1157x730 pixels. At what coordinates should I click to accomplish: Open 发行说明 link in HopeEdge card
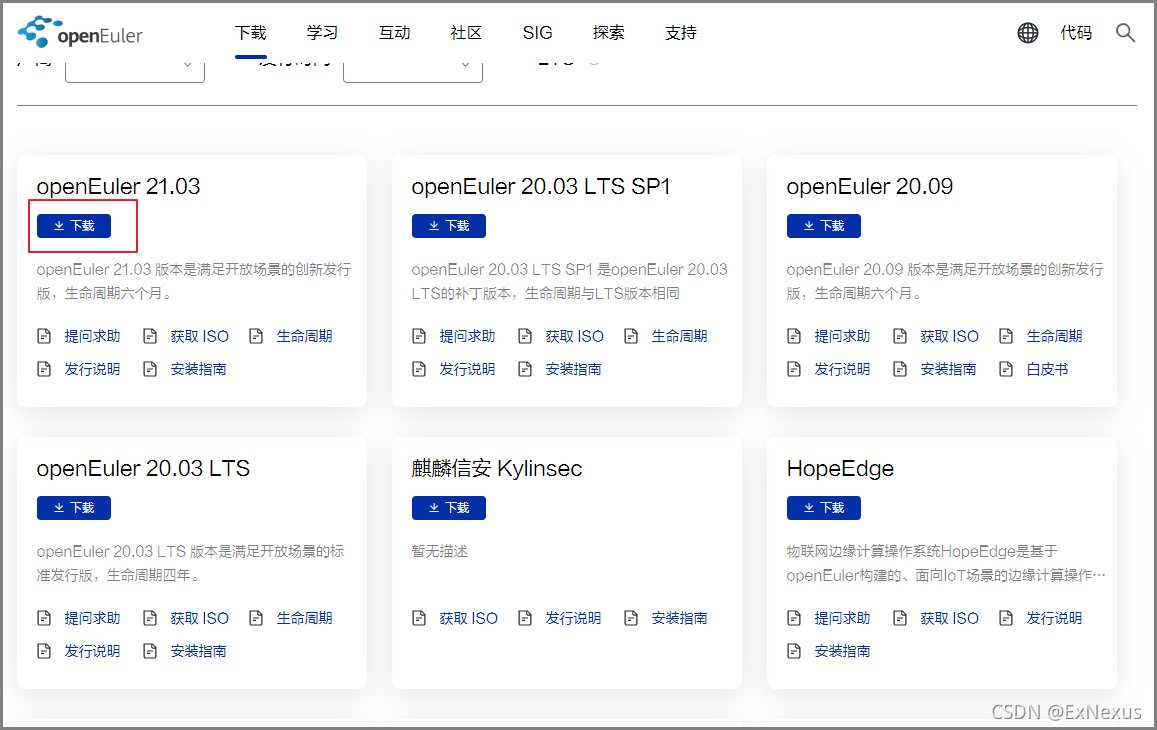(1054, 619)
